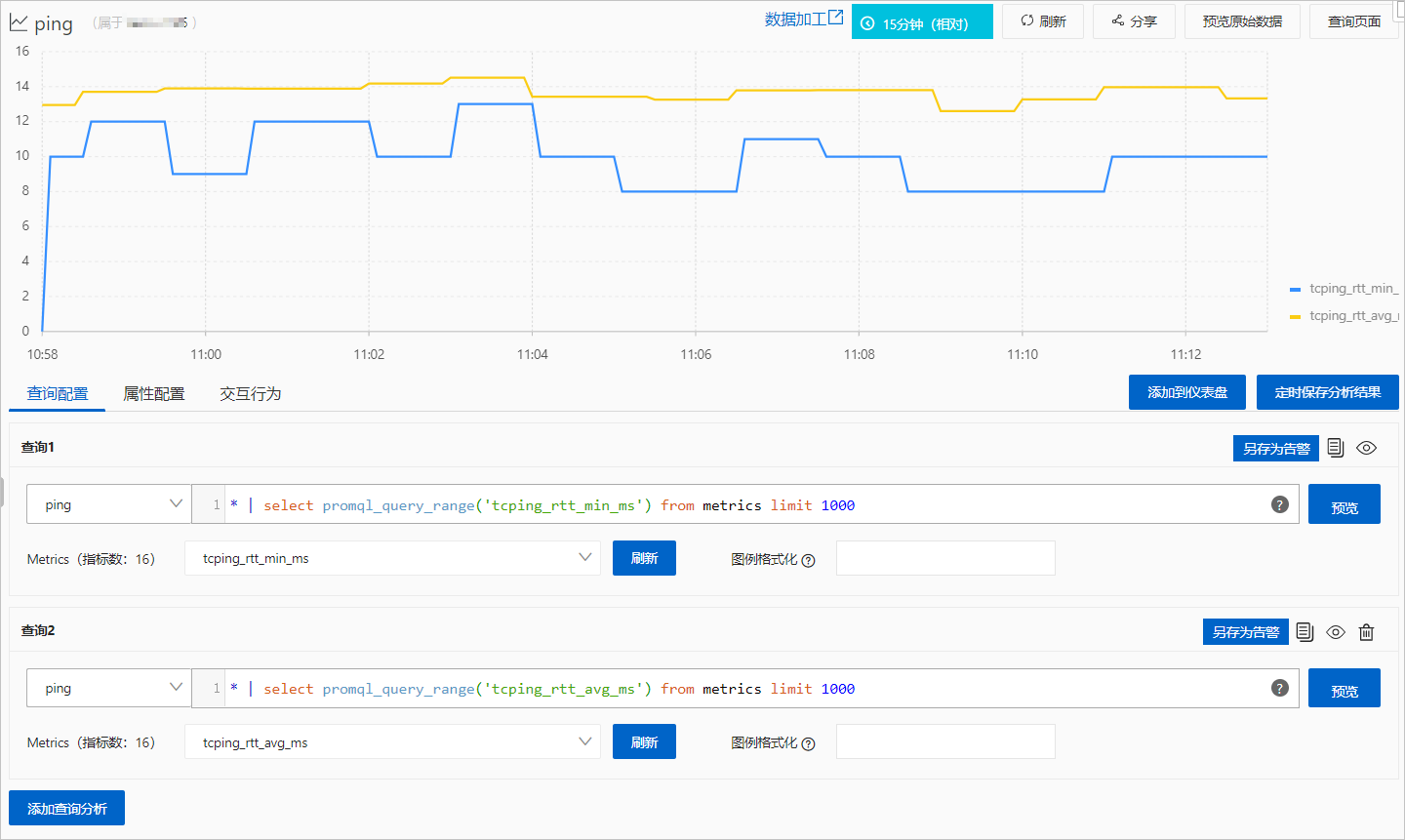Expand the tcping_rtt_min_ms Metrics dropdown

pos(392,558)
